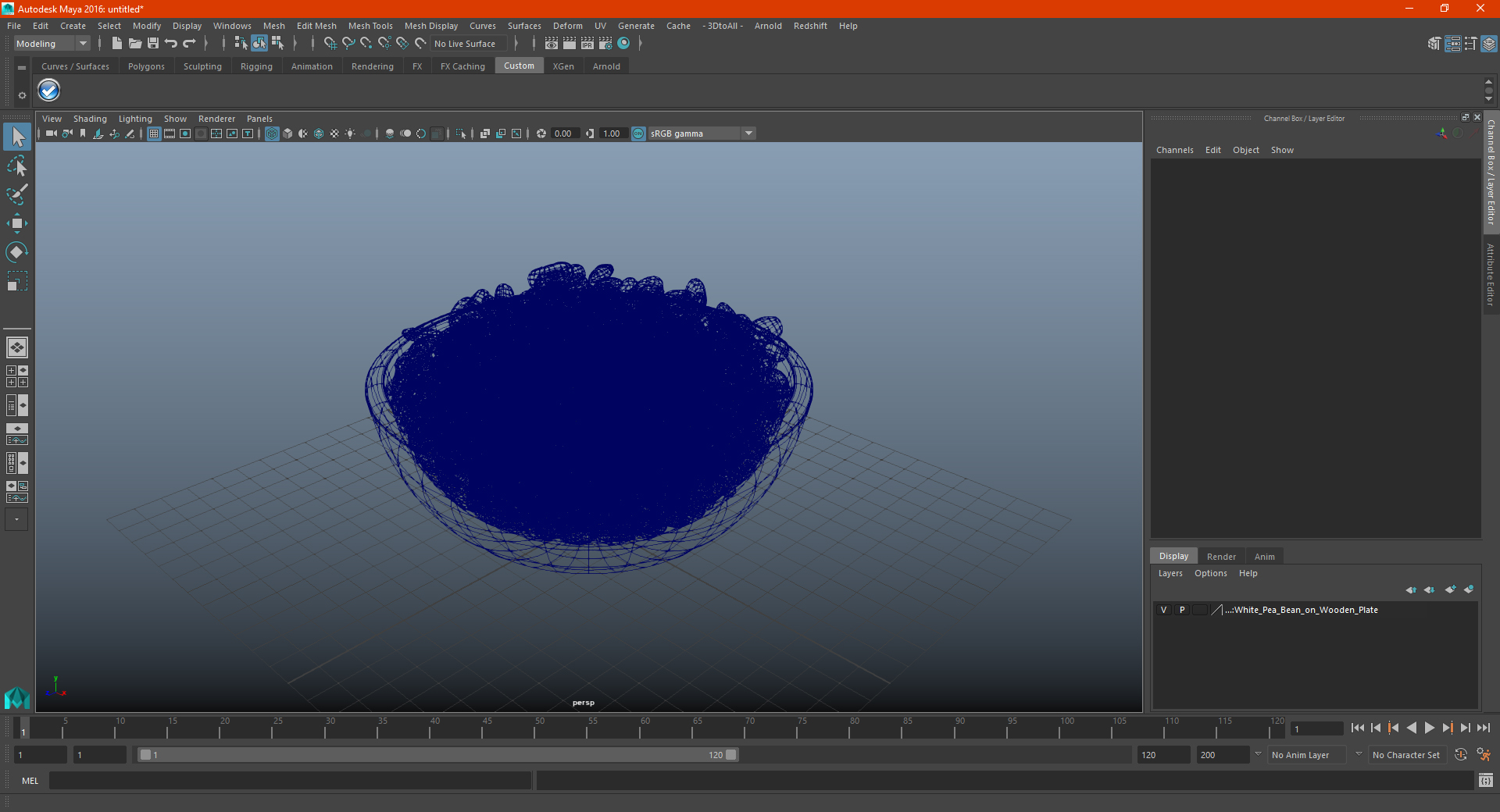
Task: Redo with the redo arrow icon
Action: (x=189, y=44)
